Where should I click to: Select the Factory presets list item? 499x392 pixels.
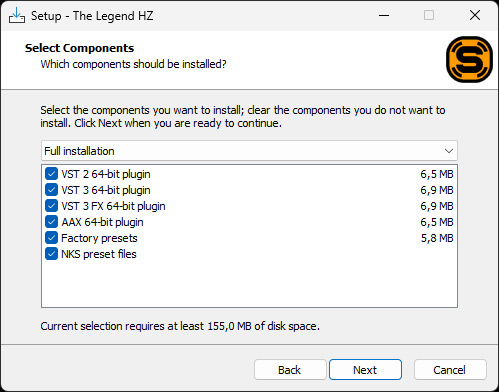point(249,238)
